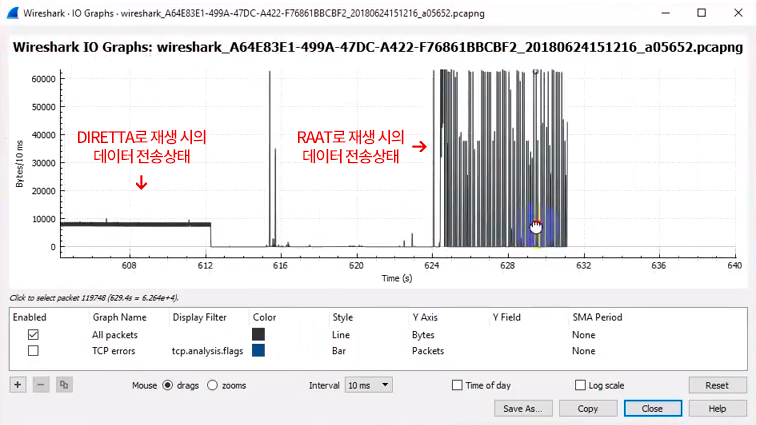Remove selected graph with minus button
Image resolution: width=757 pixels, height=425 pixels.
pos(41,385)
